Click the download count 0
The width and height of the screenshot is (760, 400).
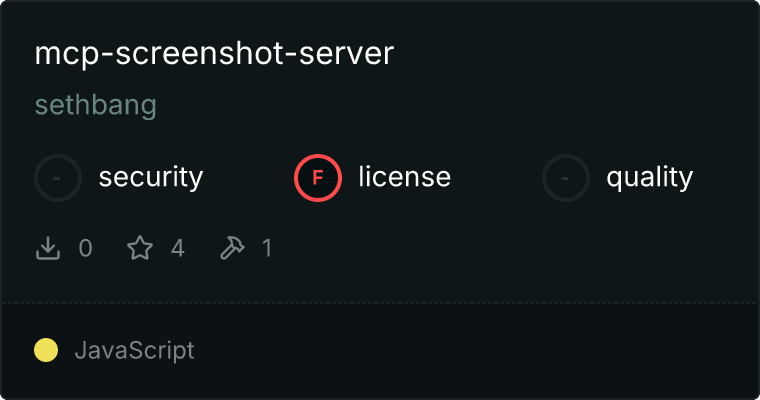coord(86,248)
